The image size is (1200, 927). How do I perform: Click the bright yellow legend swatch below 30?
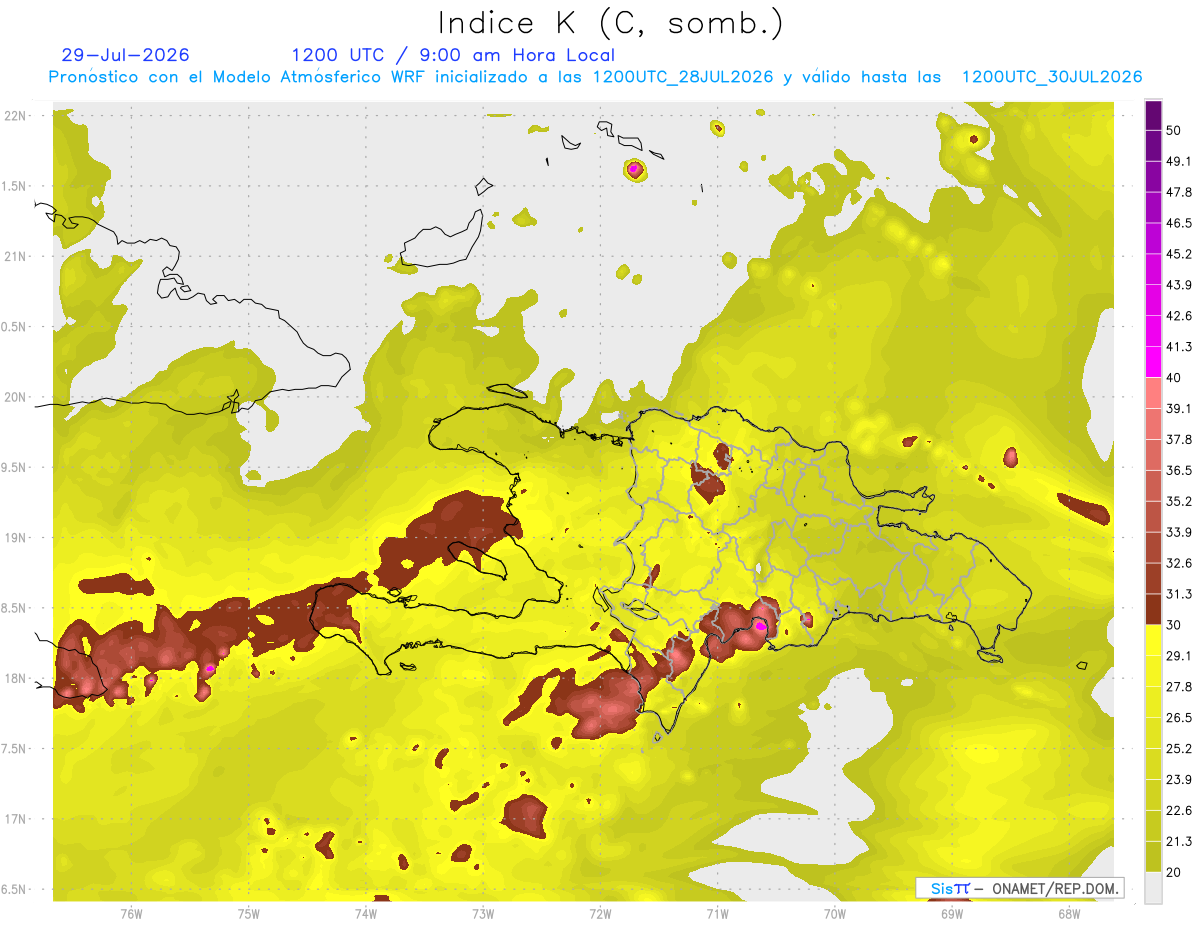(x=1154, y=640)
